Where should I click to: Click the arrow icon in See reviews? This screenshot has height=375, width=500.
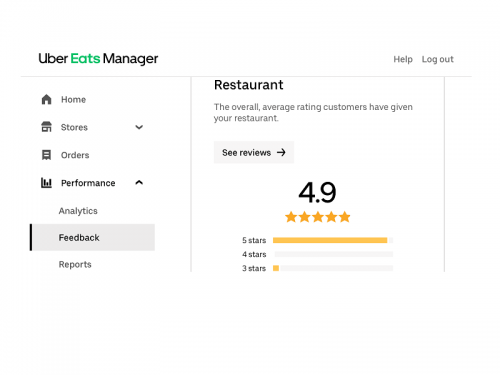[281, 152]
